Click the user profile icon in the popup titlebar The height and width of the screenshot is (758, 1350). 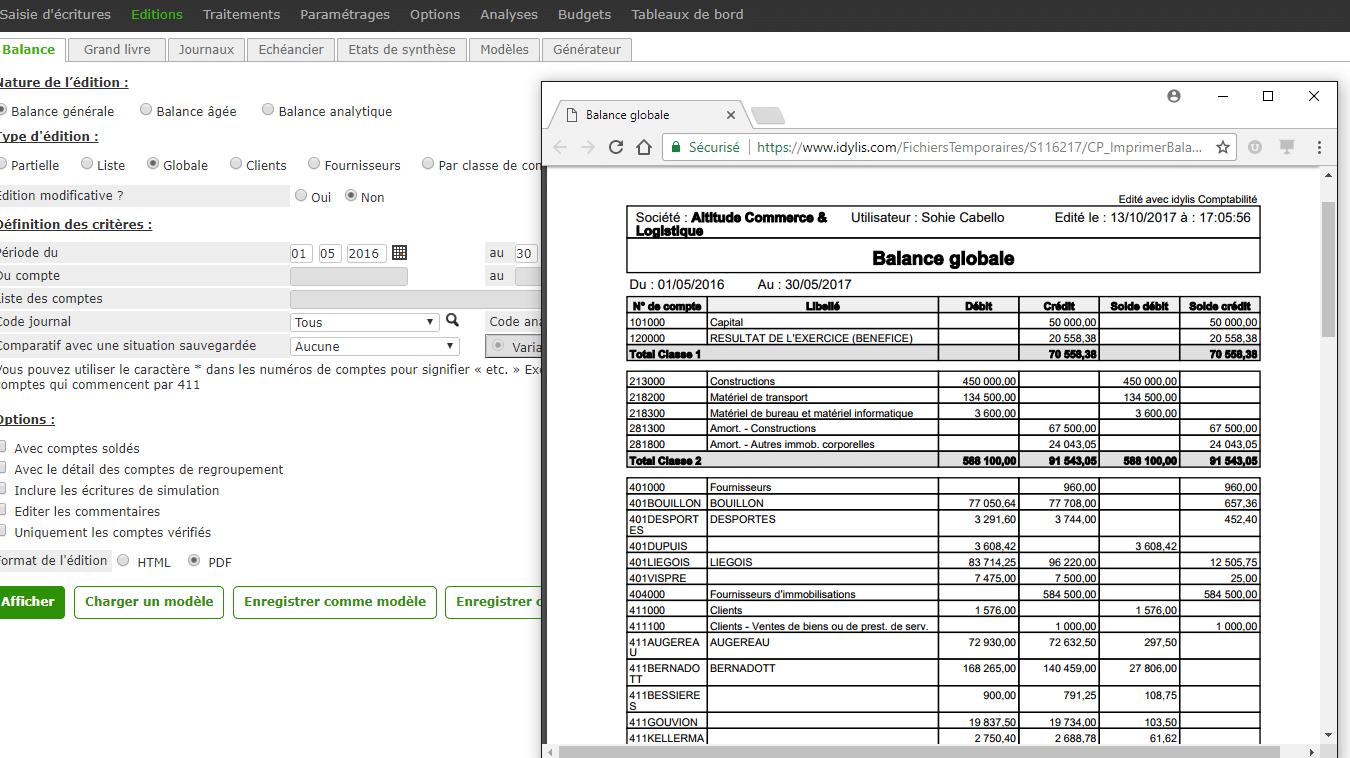point(1173,95)
